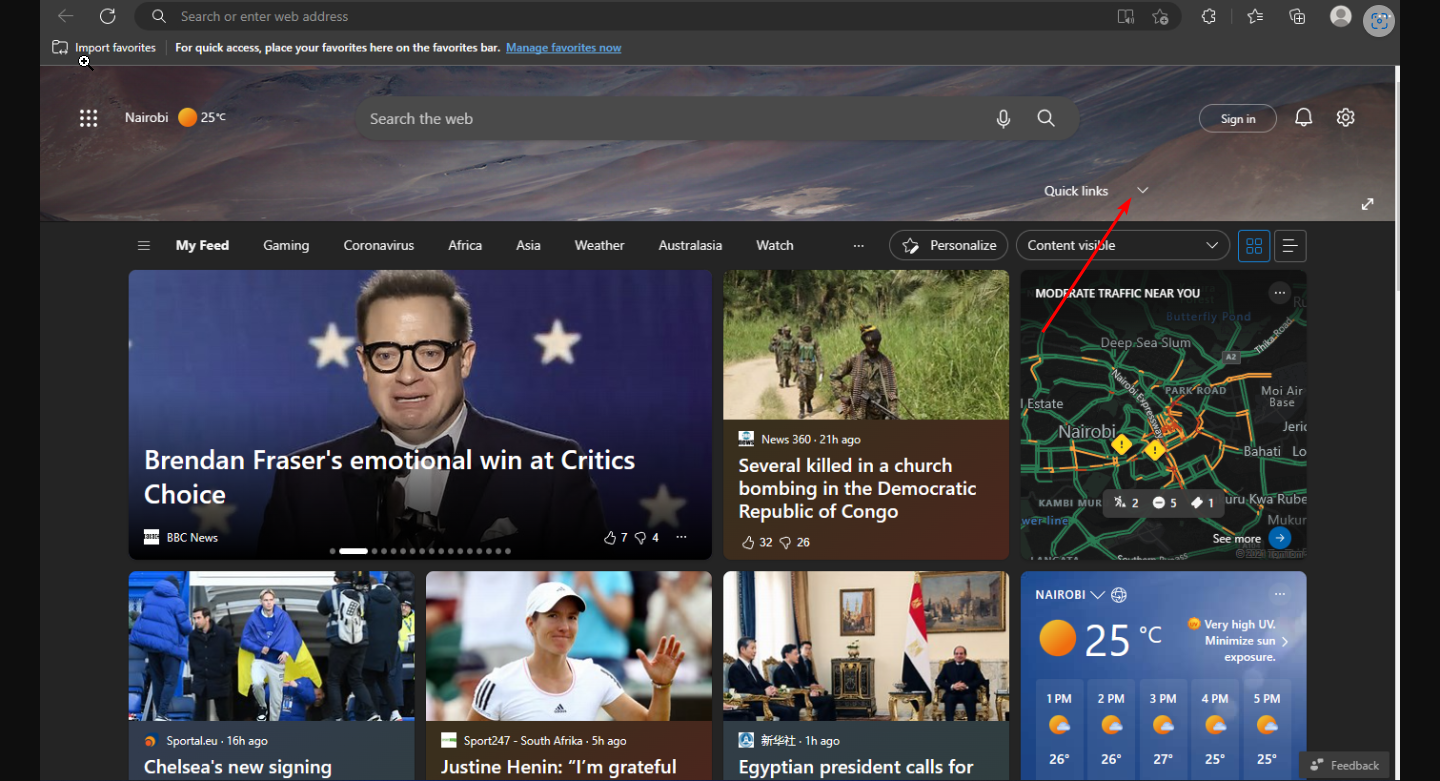1440x781 pixels.
Task: Go to the Asia tab
Action: [x=528, y=245]
